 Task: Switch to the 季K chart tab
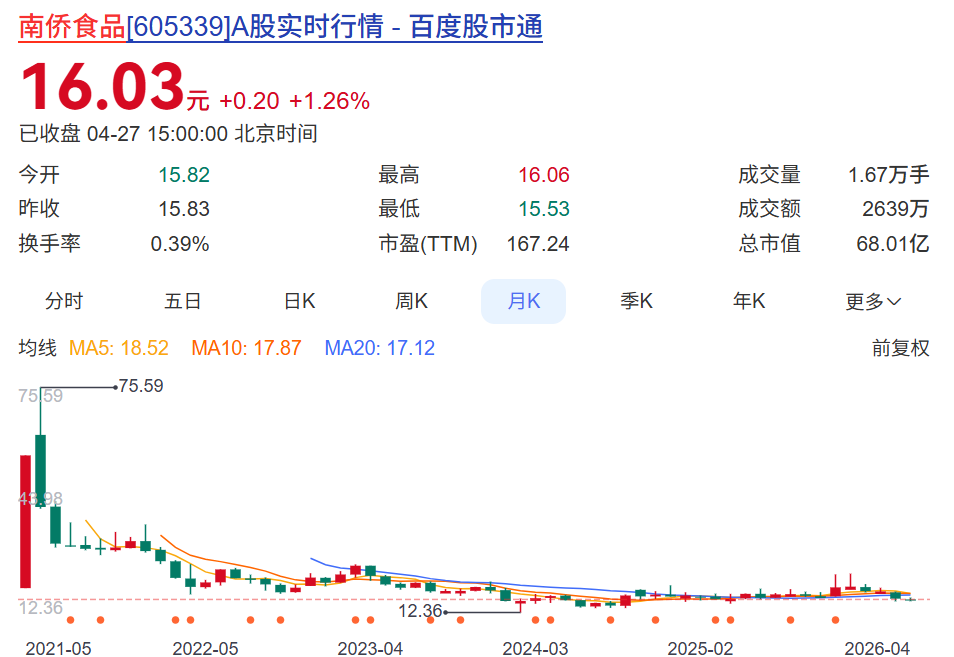point(636,301)
